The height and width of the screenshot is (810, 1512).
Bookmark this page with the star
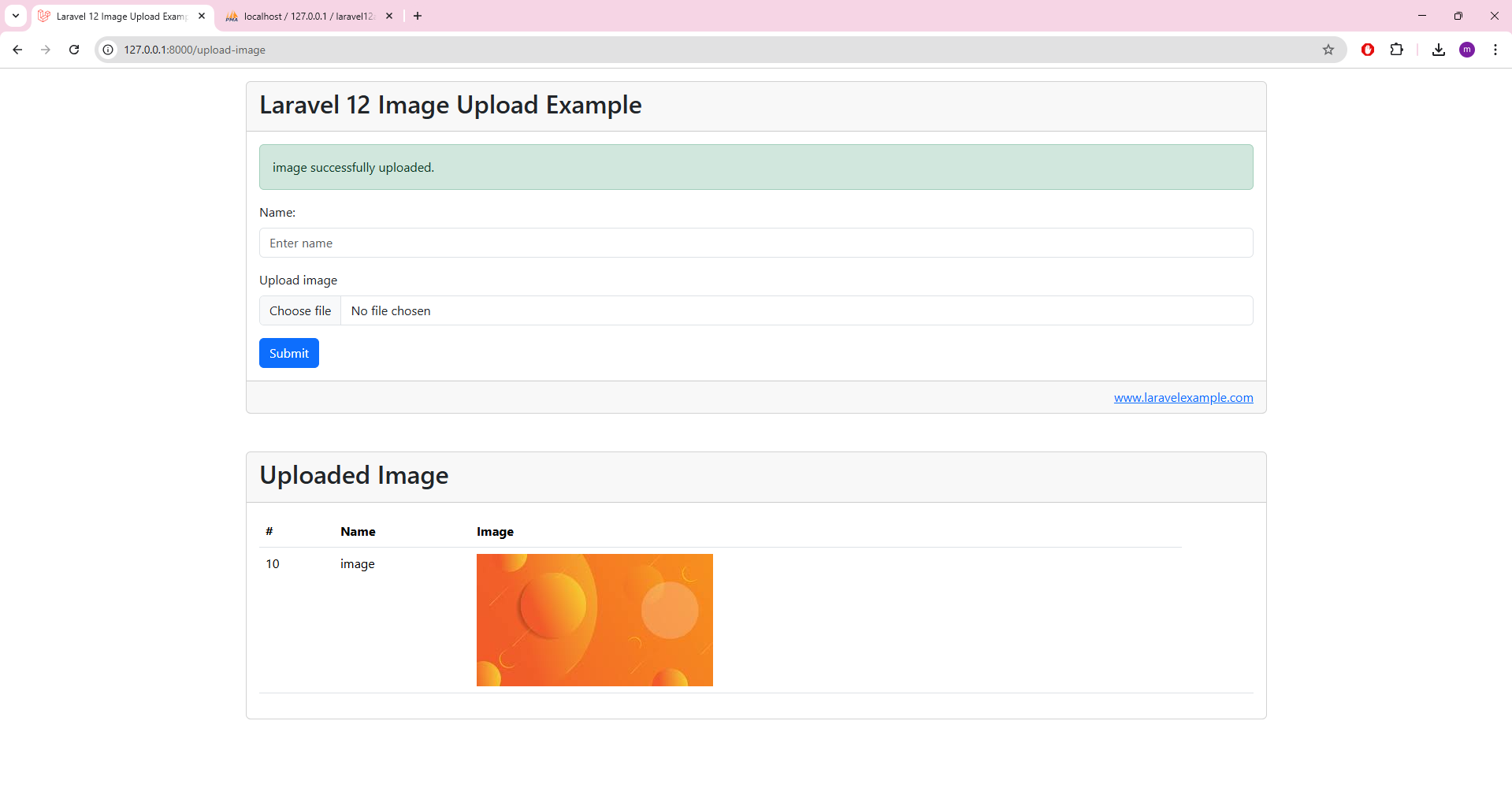[x=1328, y=50]
